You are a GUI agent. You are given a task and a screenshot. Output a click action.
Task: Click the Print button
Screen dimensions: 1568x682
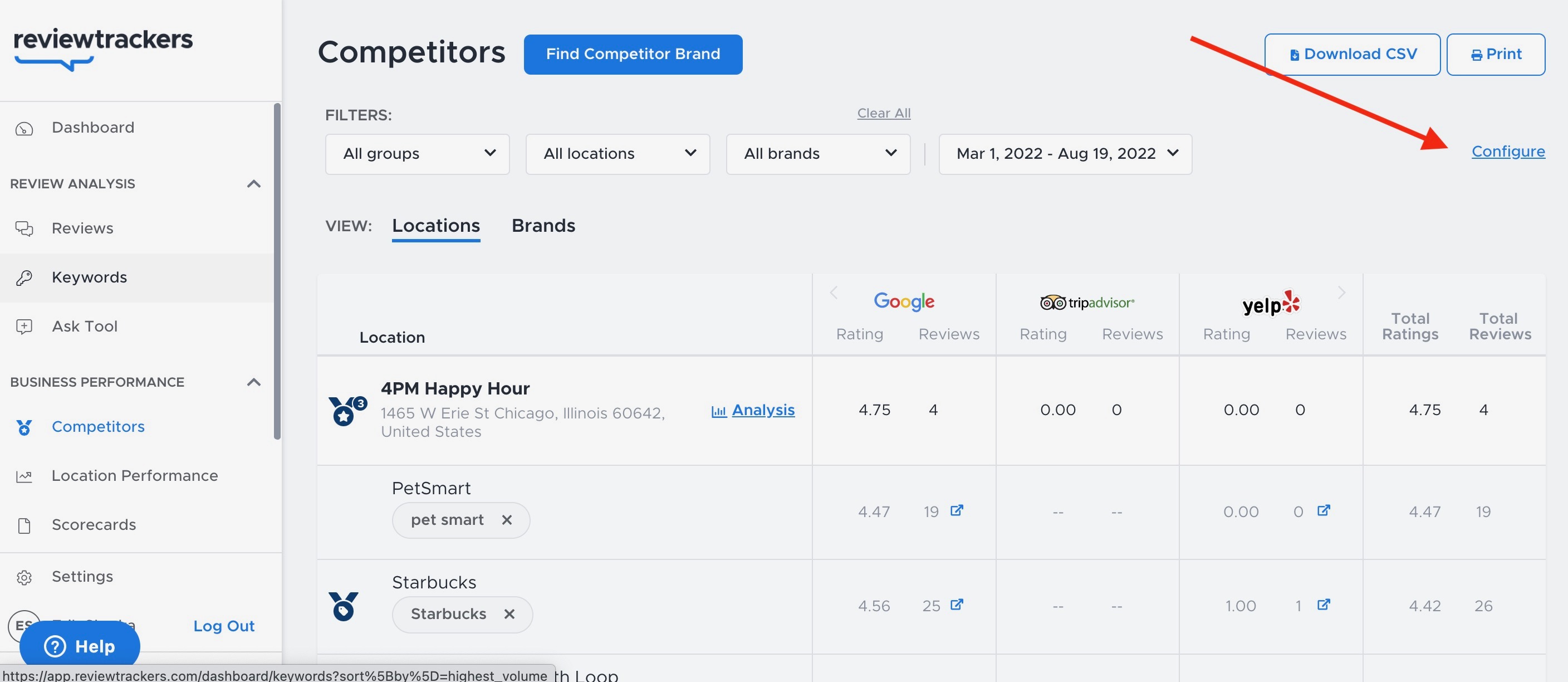click(1496, 54)
